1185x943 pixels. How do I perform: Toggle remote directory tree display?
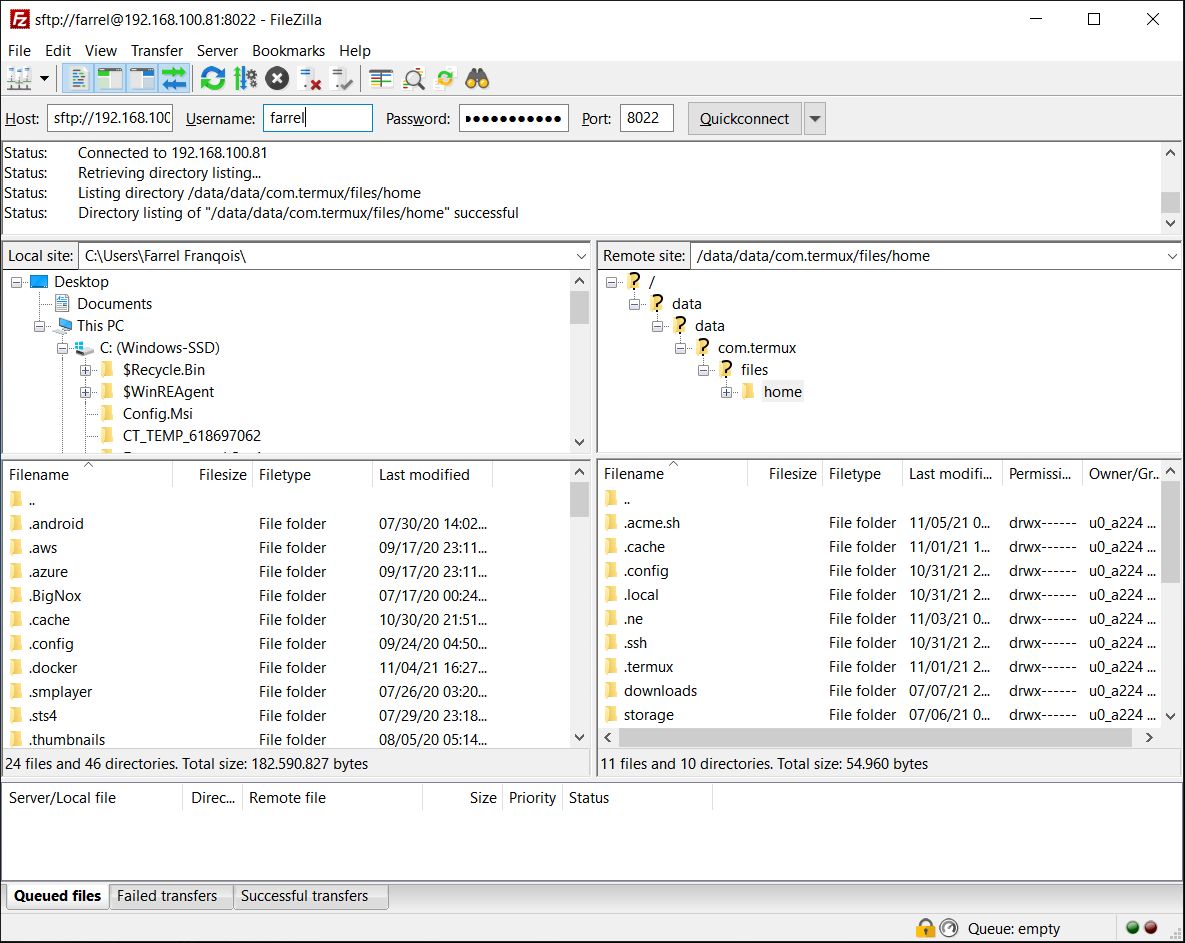tap(141, 79)
